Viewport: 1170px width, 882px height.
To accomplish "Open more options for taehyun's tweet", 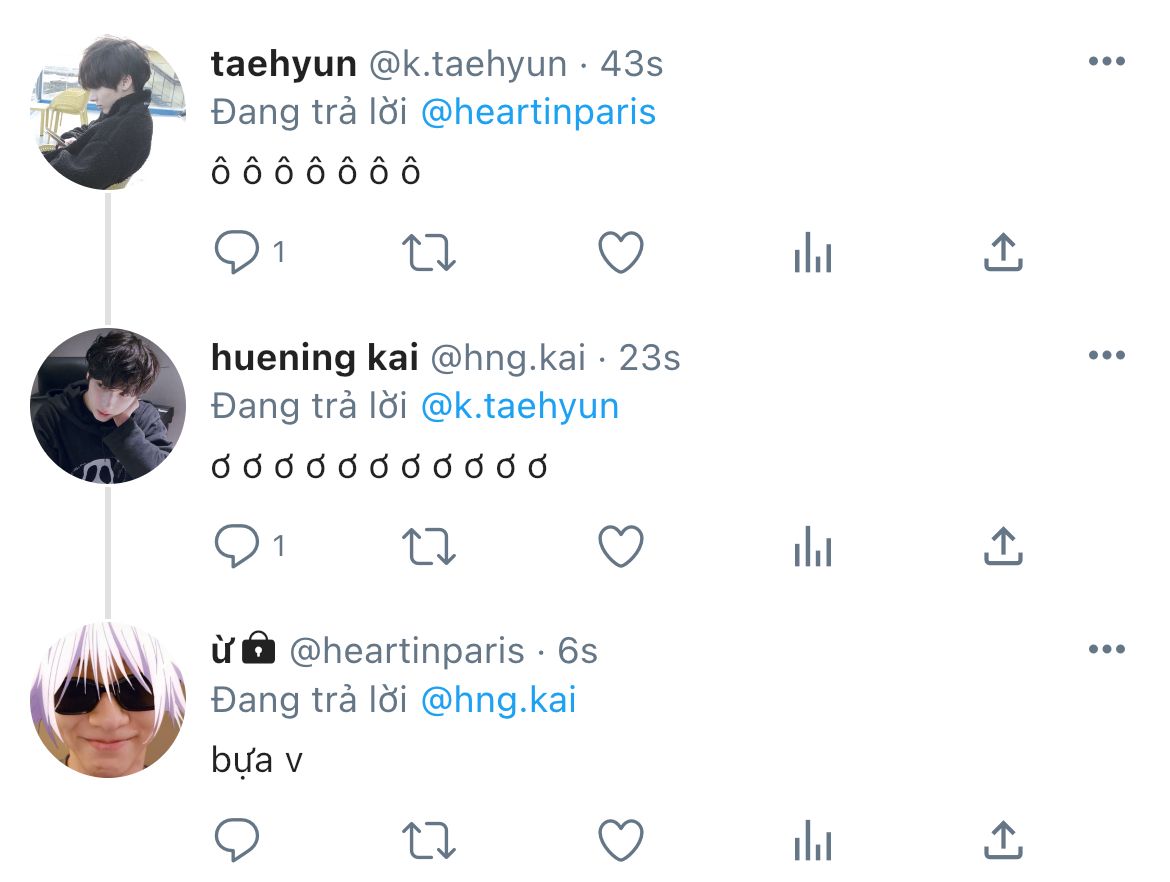I will pos(1106,62).
